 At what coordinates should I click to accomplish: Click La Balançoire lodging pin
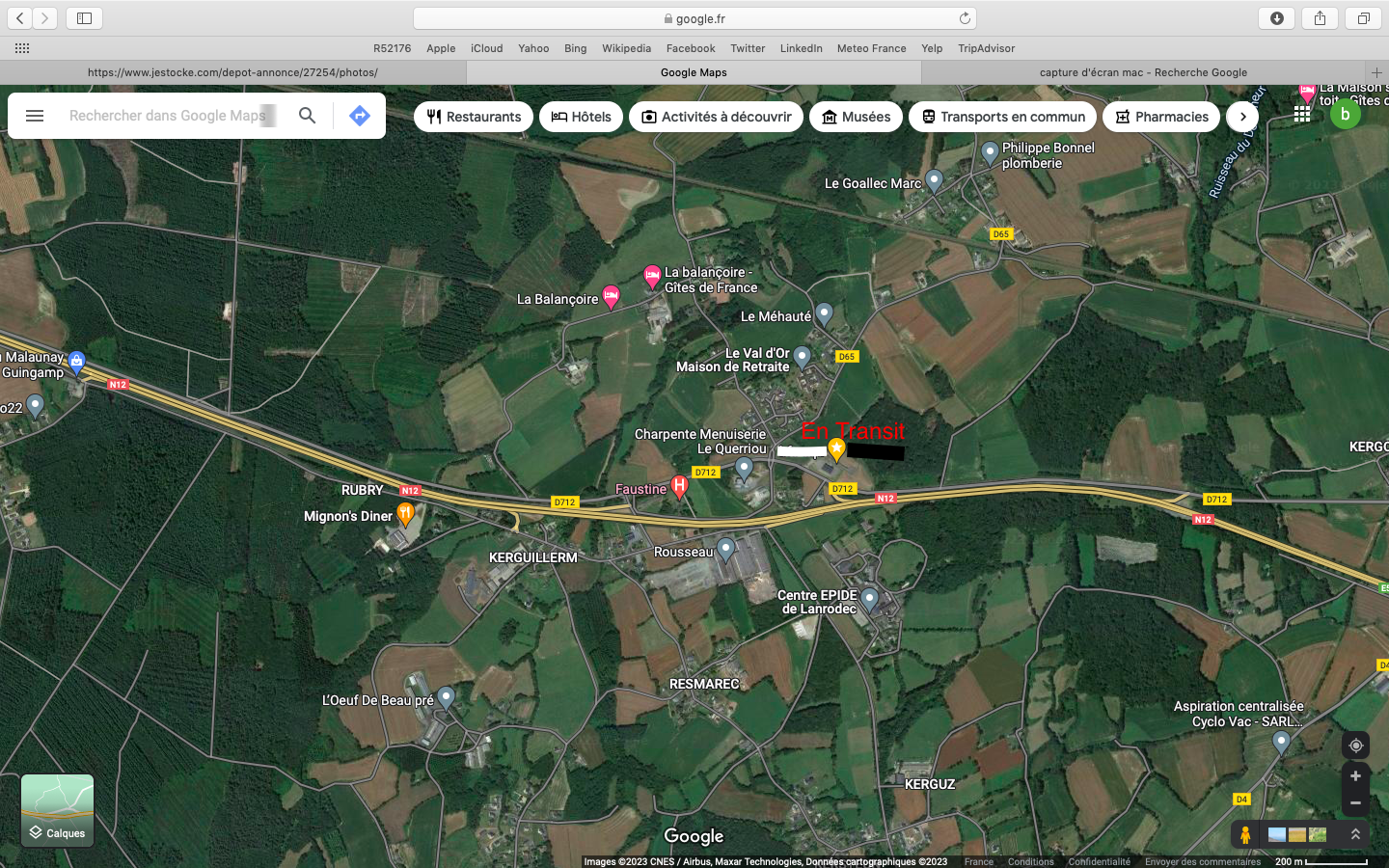[611, 297]
